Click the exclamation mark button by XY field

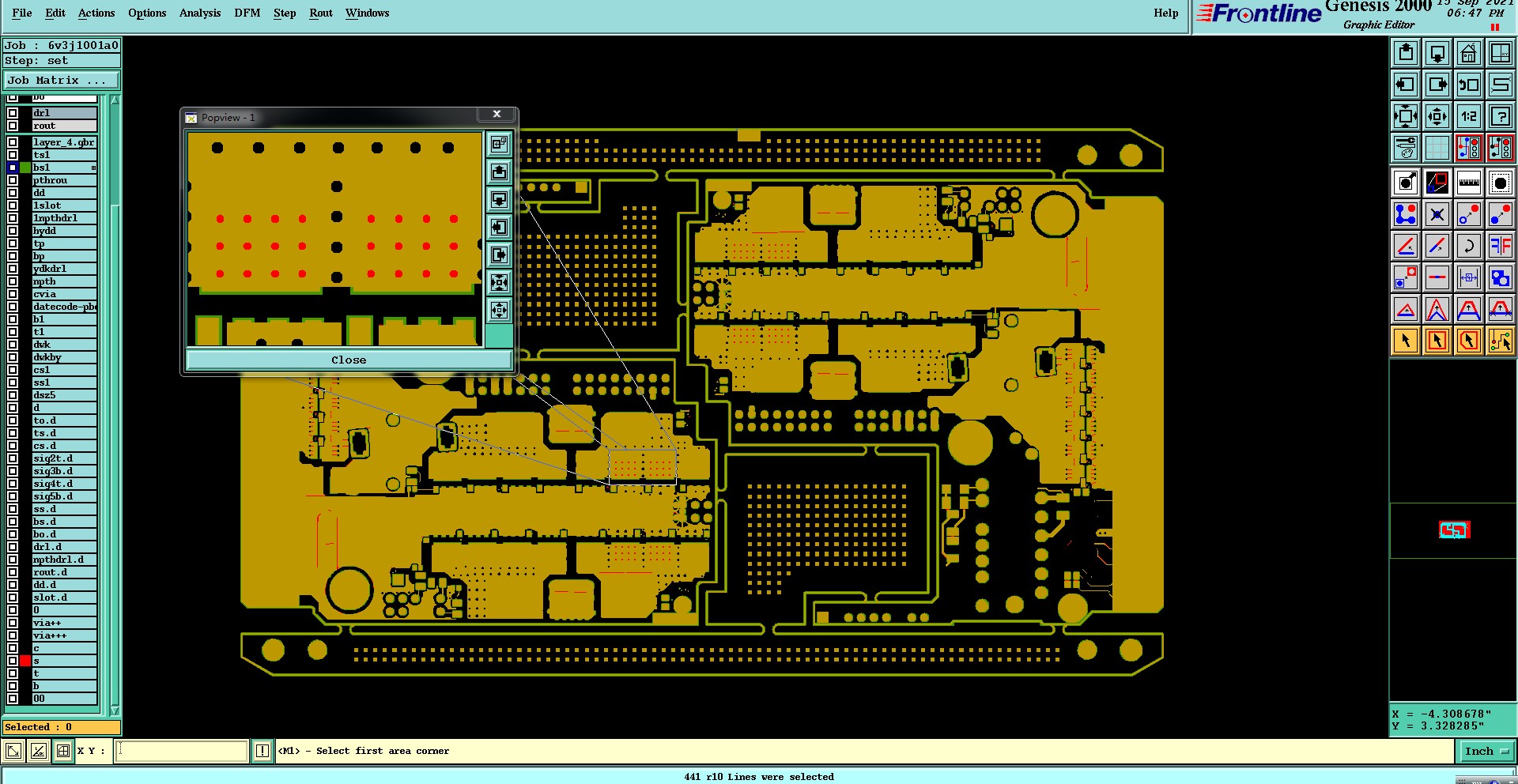point(262,751)
